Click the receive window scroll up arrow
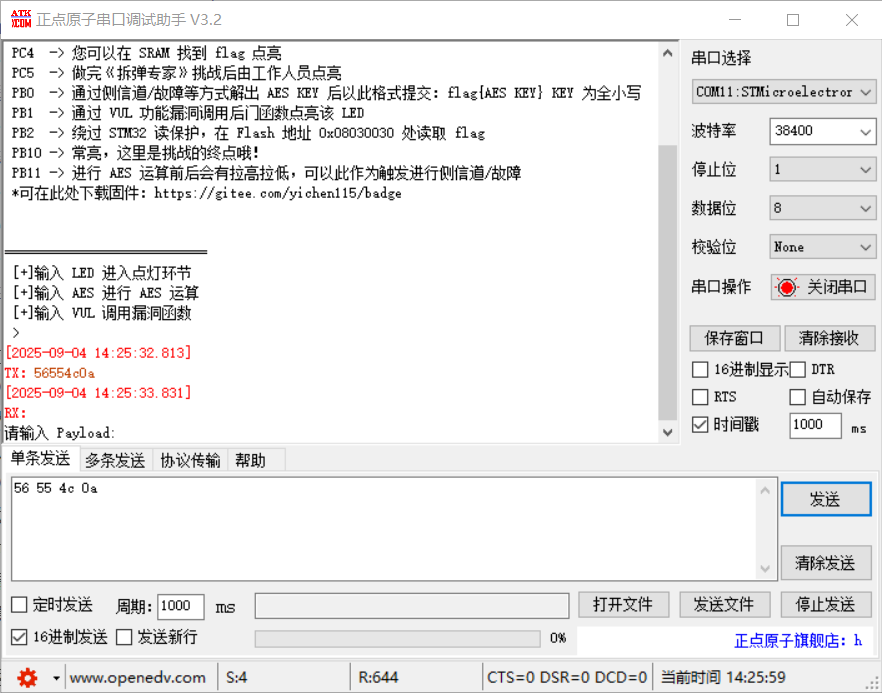 click(x=668, y=53)
